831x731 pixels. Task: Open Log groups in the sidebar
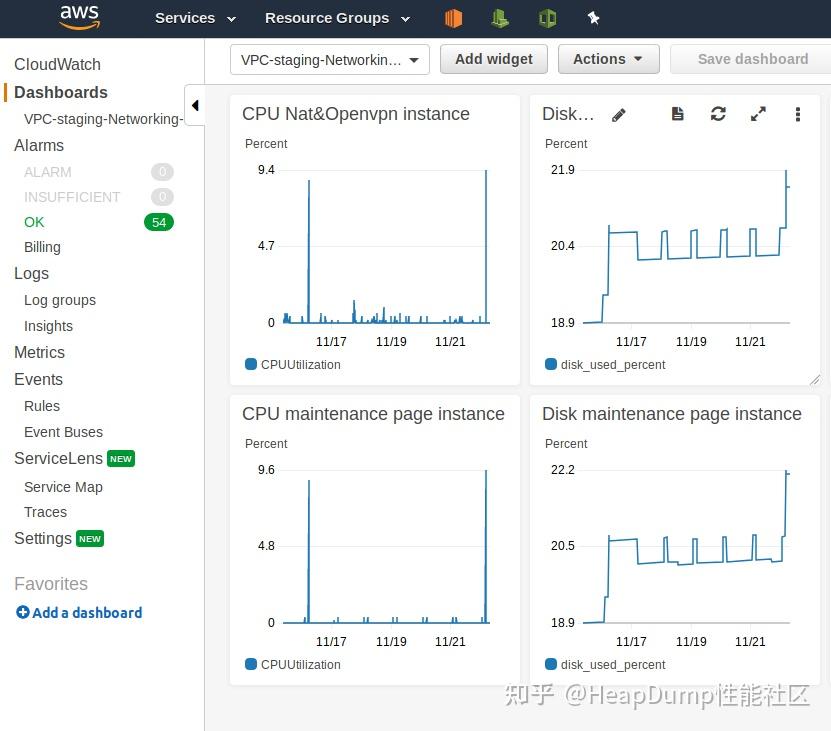pyautogui.click(x=60, y=300)
